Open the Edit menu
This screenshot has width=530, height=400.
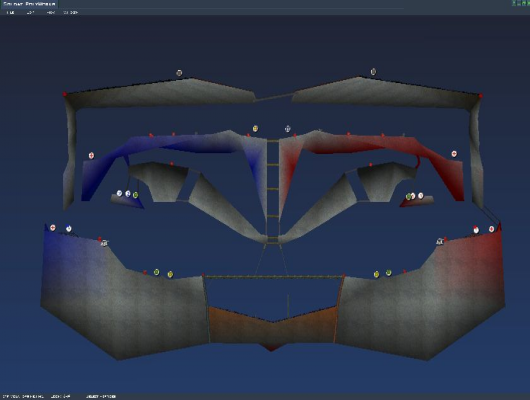[30, 13]
